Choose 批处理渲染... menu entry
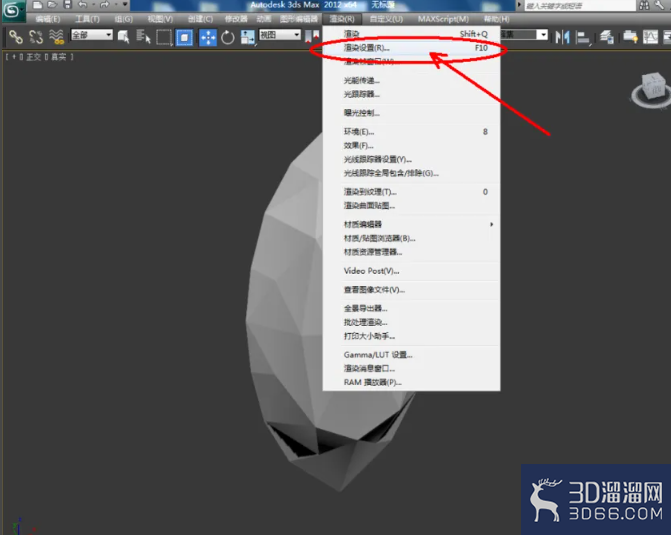The height and width of the screenshot is (535, 671). click(411, 322)
